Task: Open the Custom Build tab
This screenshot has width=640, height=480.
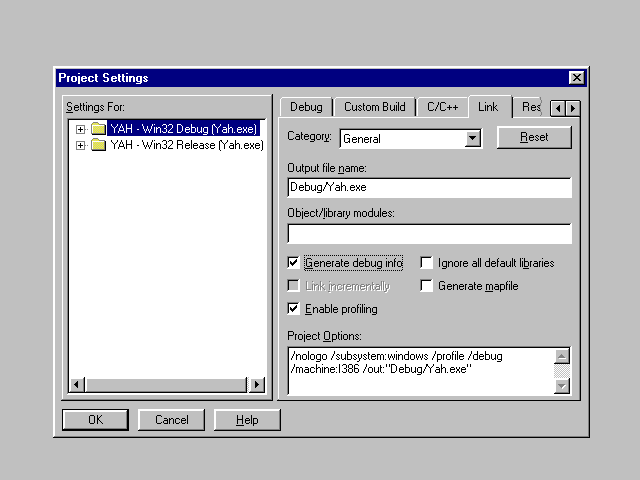Action: pos(374,107)
